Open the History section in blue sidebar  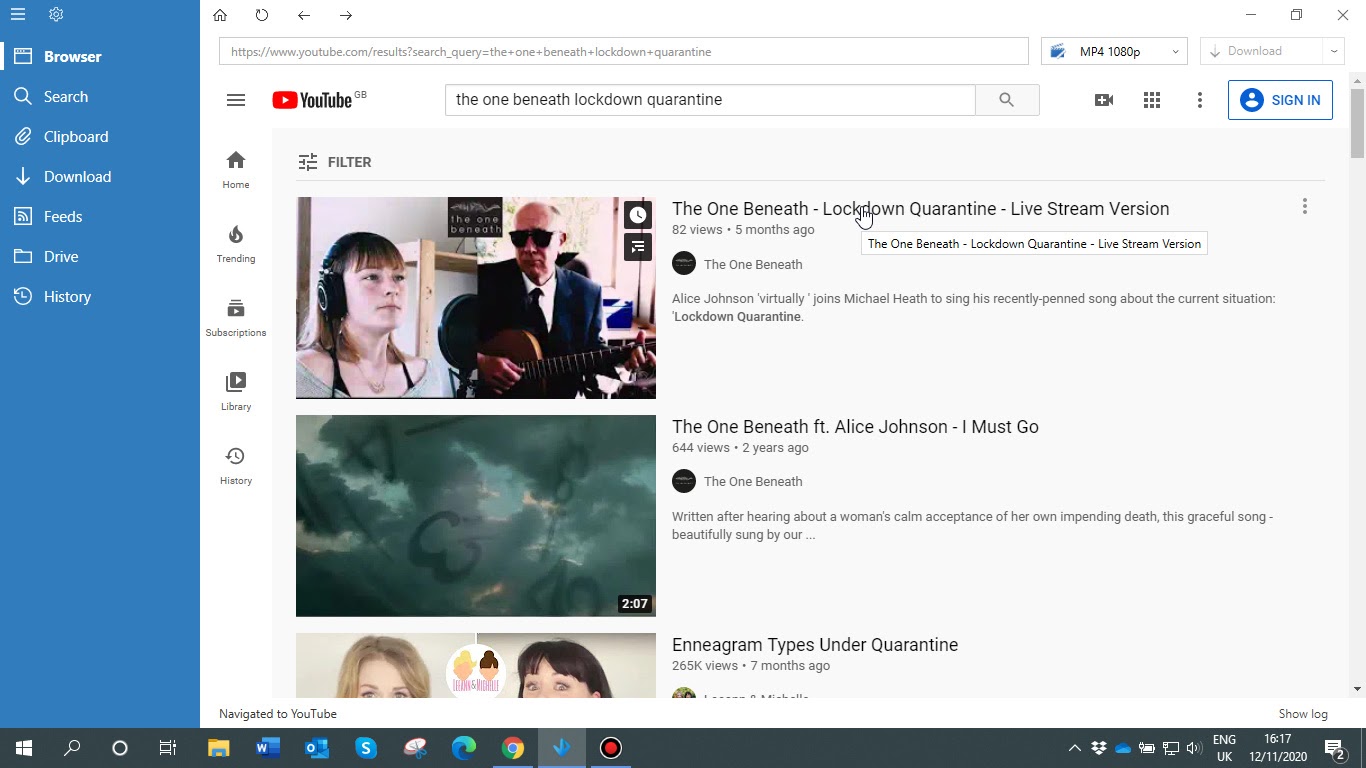tap(100, 297)
